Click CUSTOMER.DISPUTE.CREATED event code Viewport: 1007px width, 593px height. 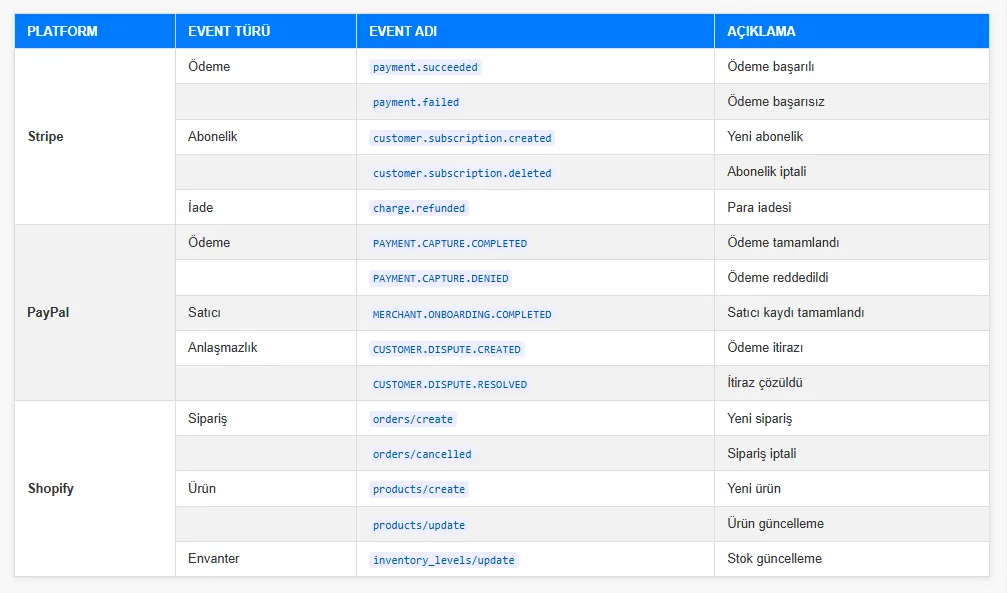pos(446,349)
